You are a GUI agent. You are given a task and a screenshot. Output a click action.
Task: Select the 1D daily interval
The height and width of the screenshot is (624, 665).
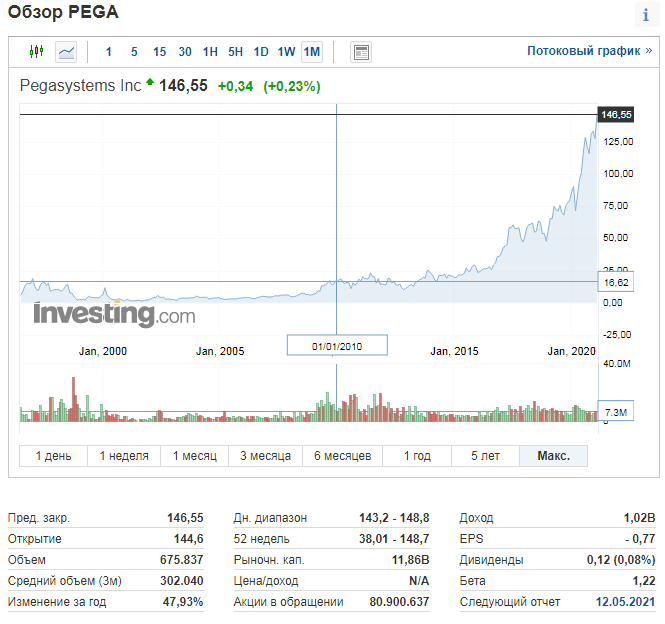[261, 52]
